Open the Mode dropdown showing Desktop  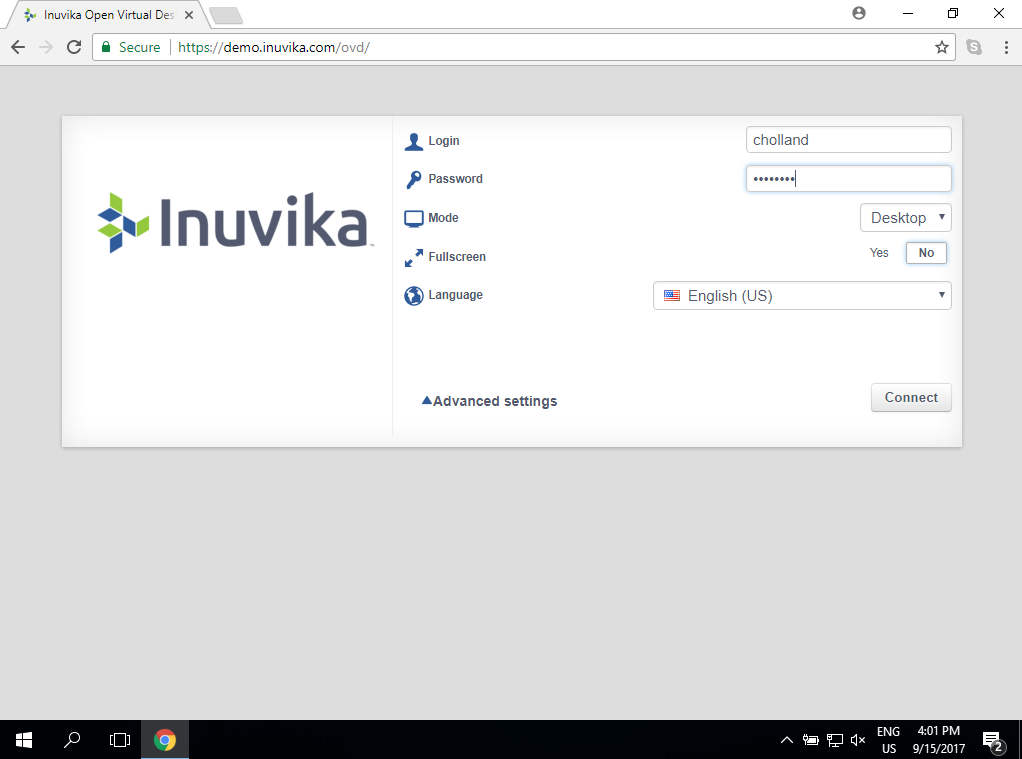905,217
